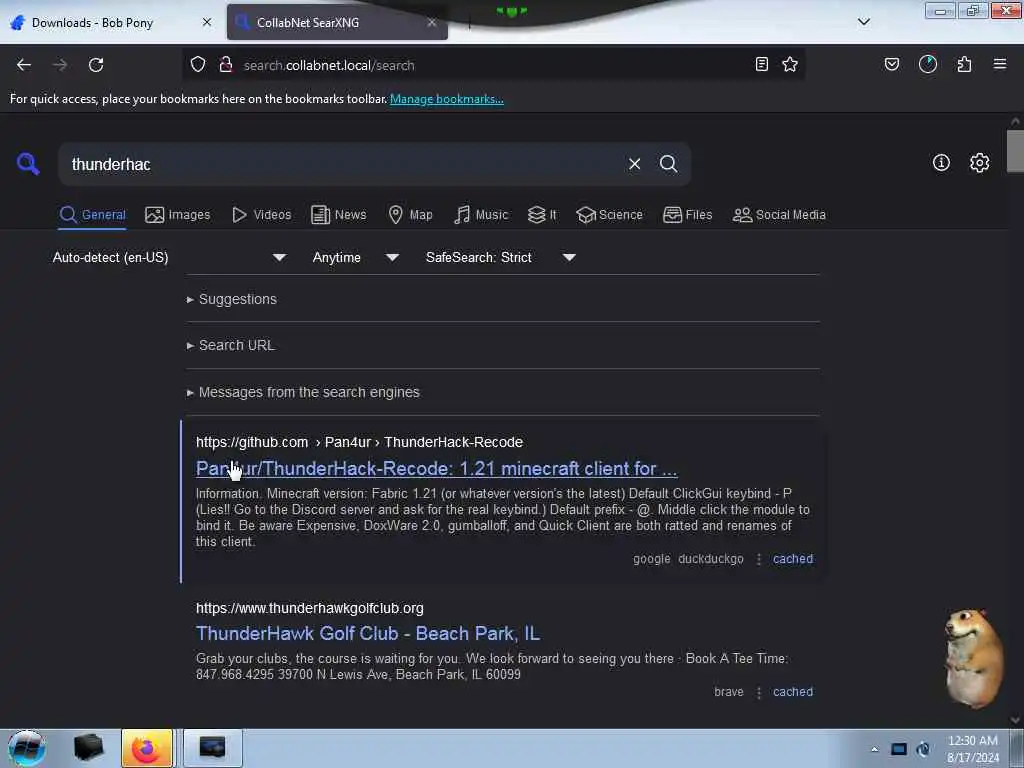
Task: Open Save to Pocket icon
Action: 892,65
